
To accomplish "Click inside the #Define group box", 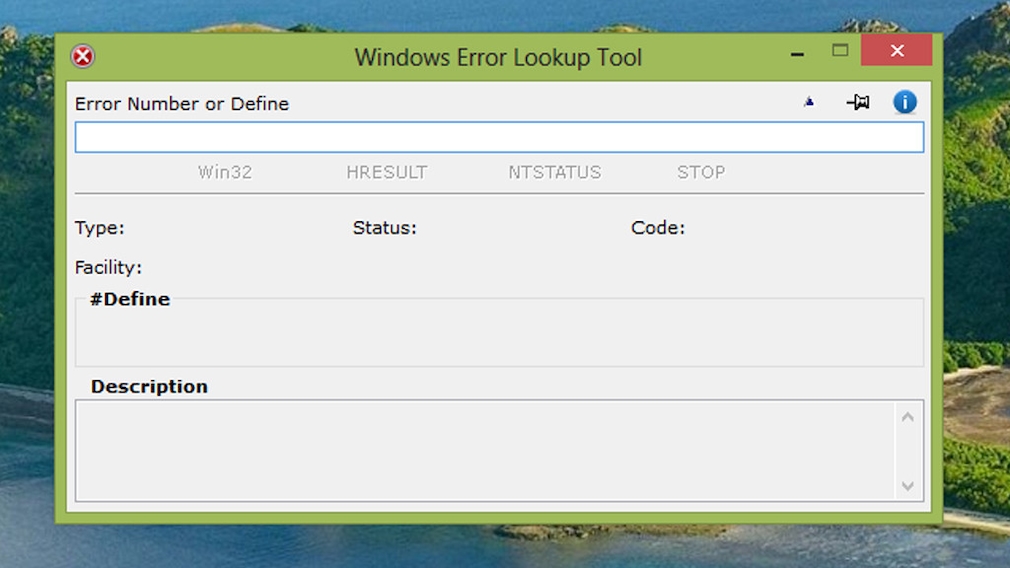I will (499, 337).
